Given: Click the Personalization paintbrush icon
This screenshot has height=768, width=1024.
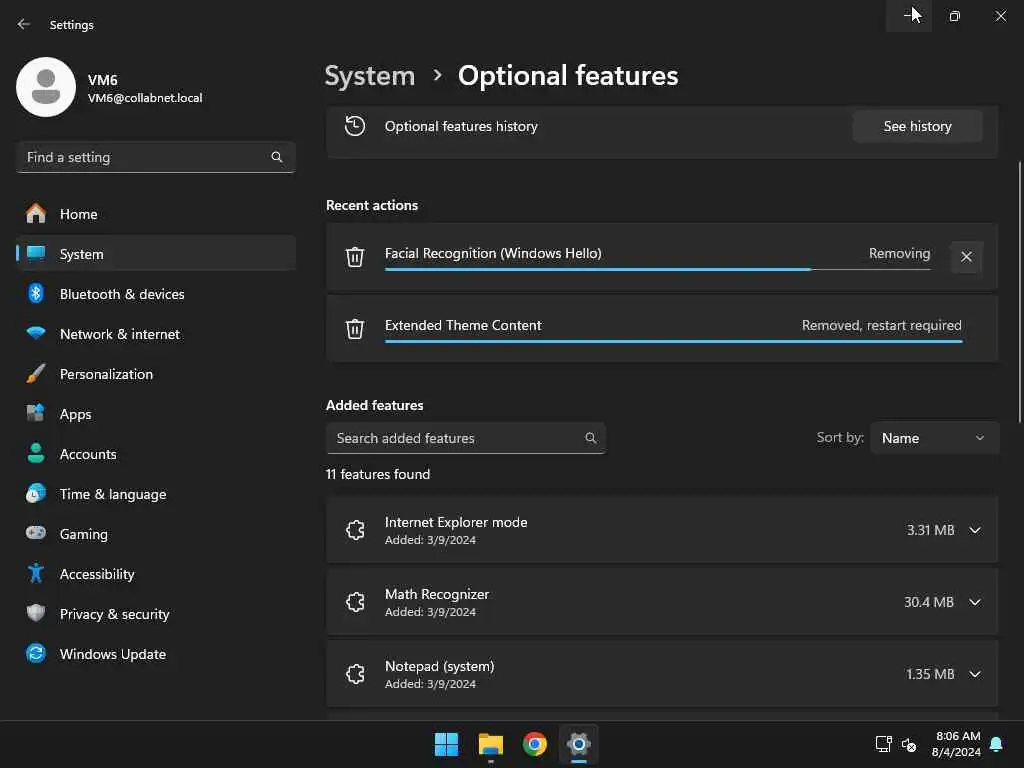Looking at the screenshot, I should [x=36, y=374].
